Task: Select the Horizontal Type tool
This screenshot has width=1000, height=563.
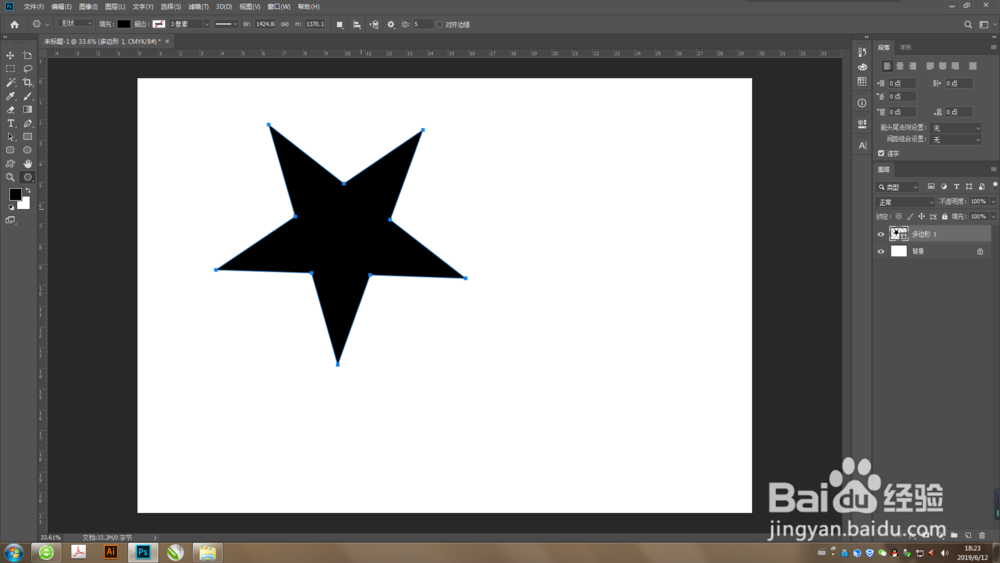Action: [10, 123]
